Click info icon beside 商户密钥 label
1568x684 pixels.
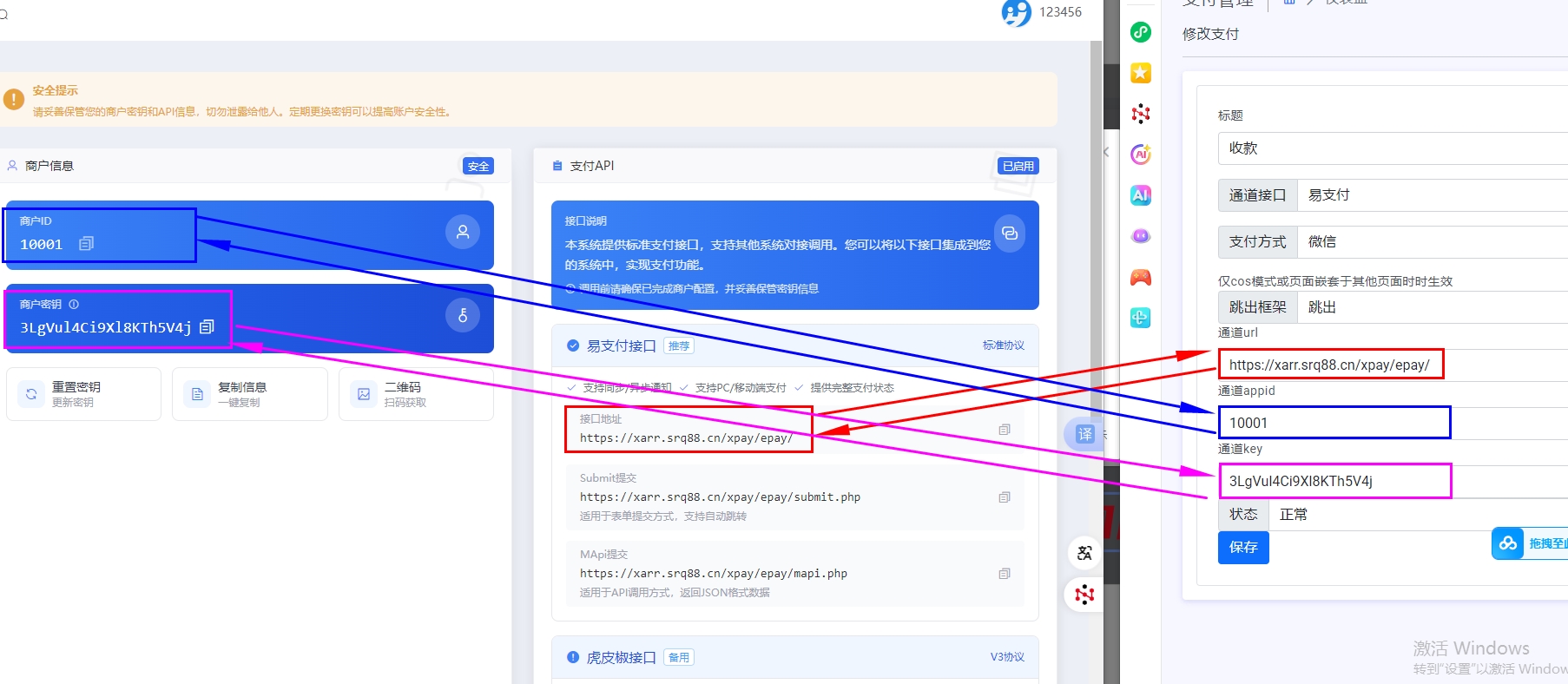pyautogui.click(x=74, y=305)
